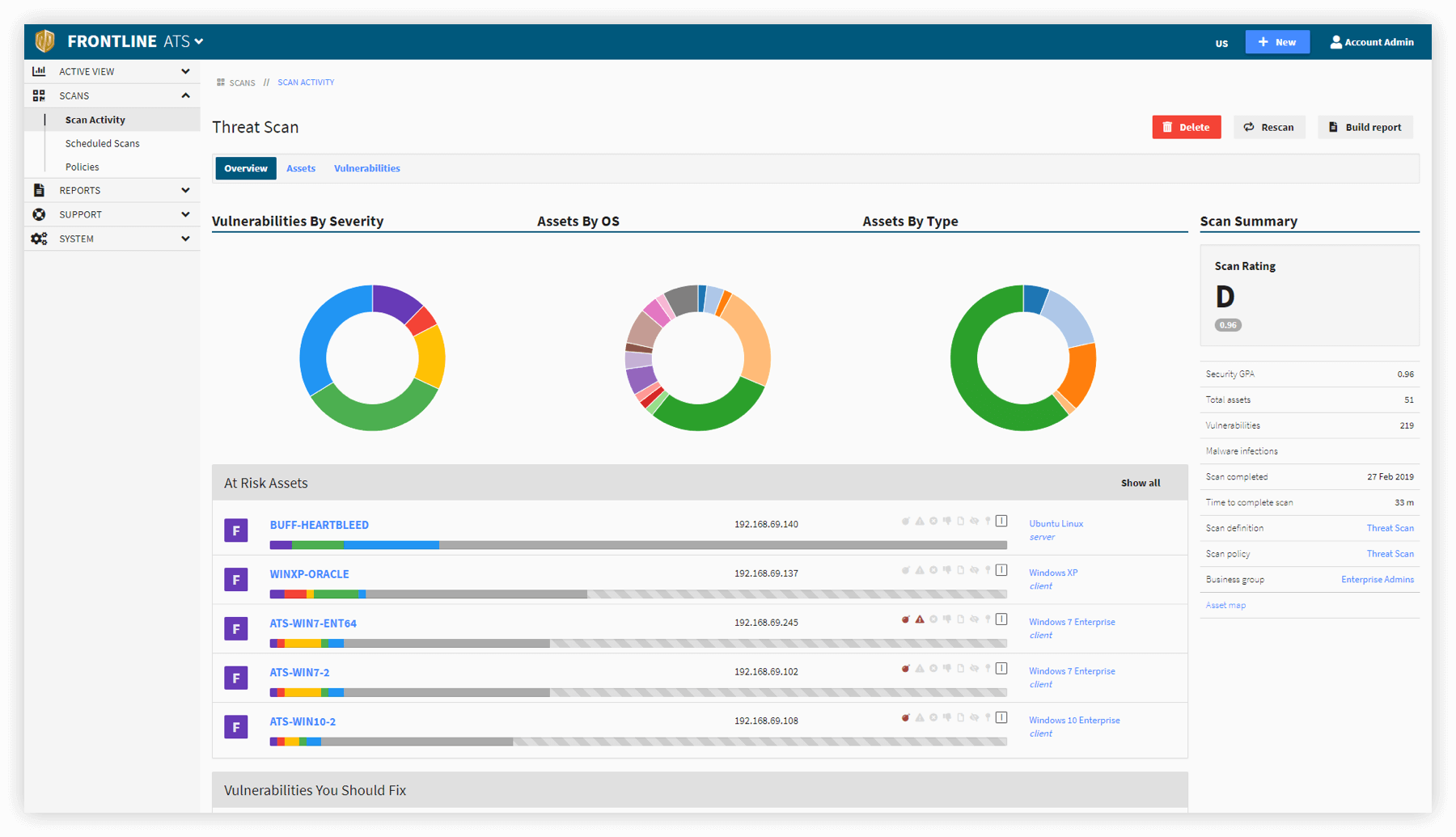Click the bomb icon on ATS-WIN7-ENT64 row
The height and width of the screenshot is (837, 1456).
coord(906,619)
